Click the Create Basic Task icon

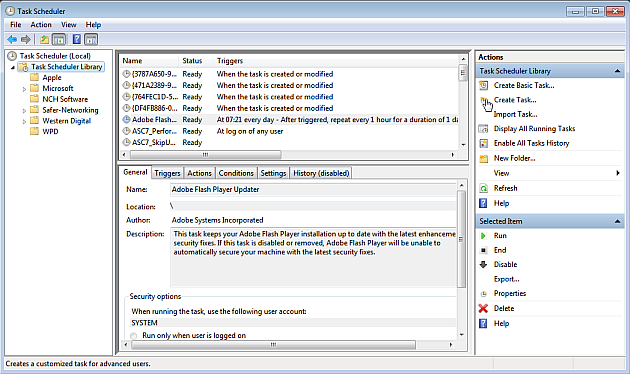(x=484, y=86)
